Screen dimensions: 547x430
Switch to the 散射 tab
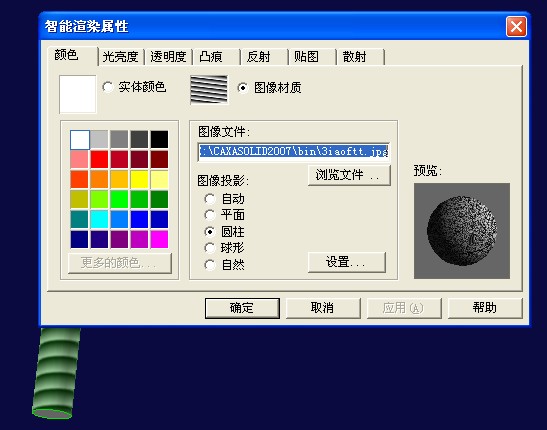[x=360, y=56]
